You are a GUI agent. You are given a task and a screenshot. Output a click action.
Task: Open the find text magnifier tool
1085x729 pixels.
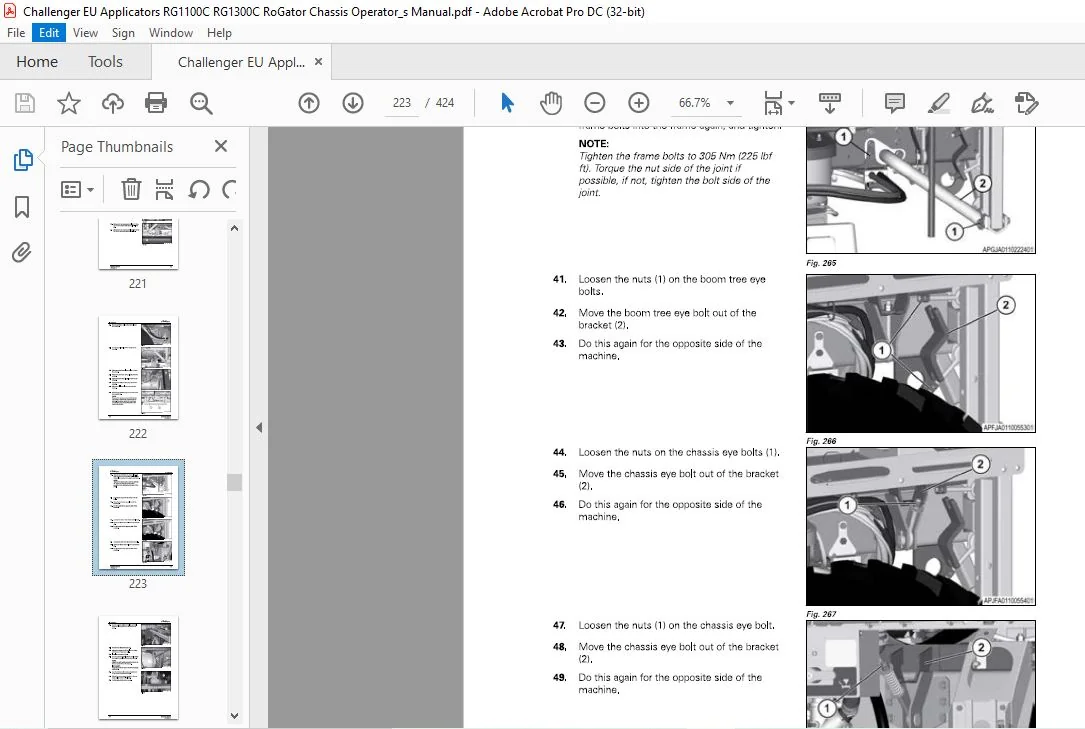point(201,103)
